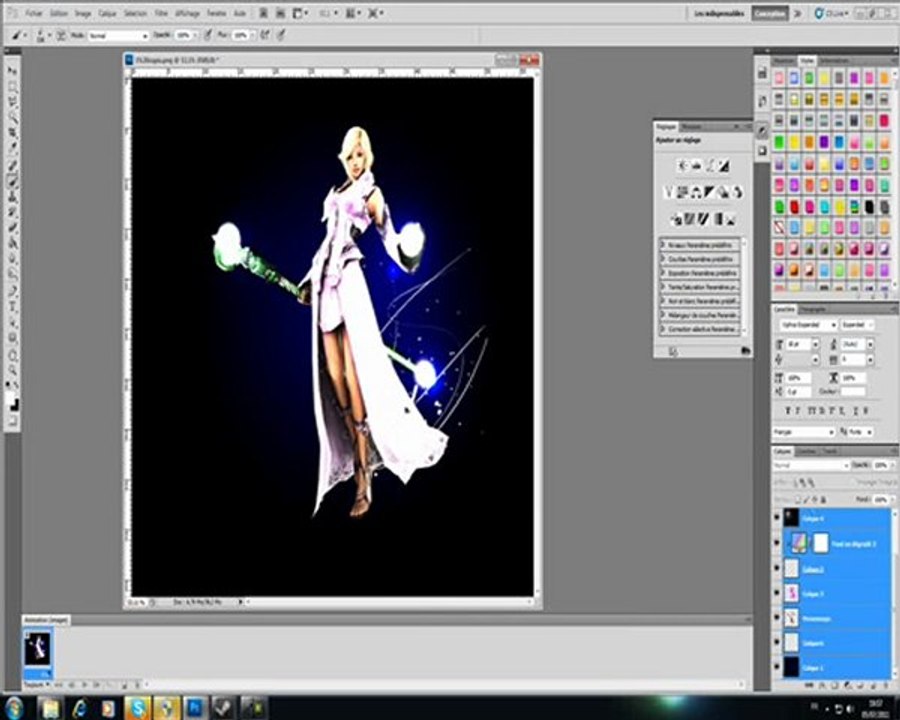Add an Invert adjustment icon
Image resolution: width=900 pixels, height=720 pixels.
point(676,219)
